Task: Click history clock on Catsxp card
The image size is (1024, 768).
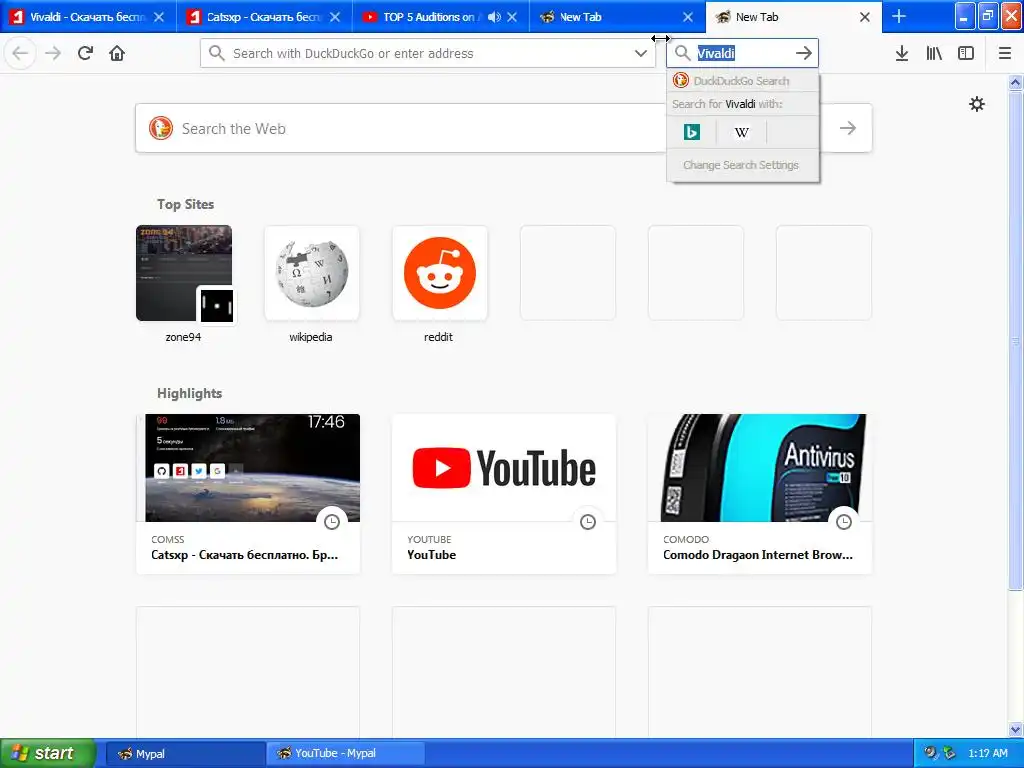Action: pyautogui.click(x=332, y=522)
